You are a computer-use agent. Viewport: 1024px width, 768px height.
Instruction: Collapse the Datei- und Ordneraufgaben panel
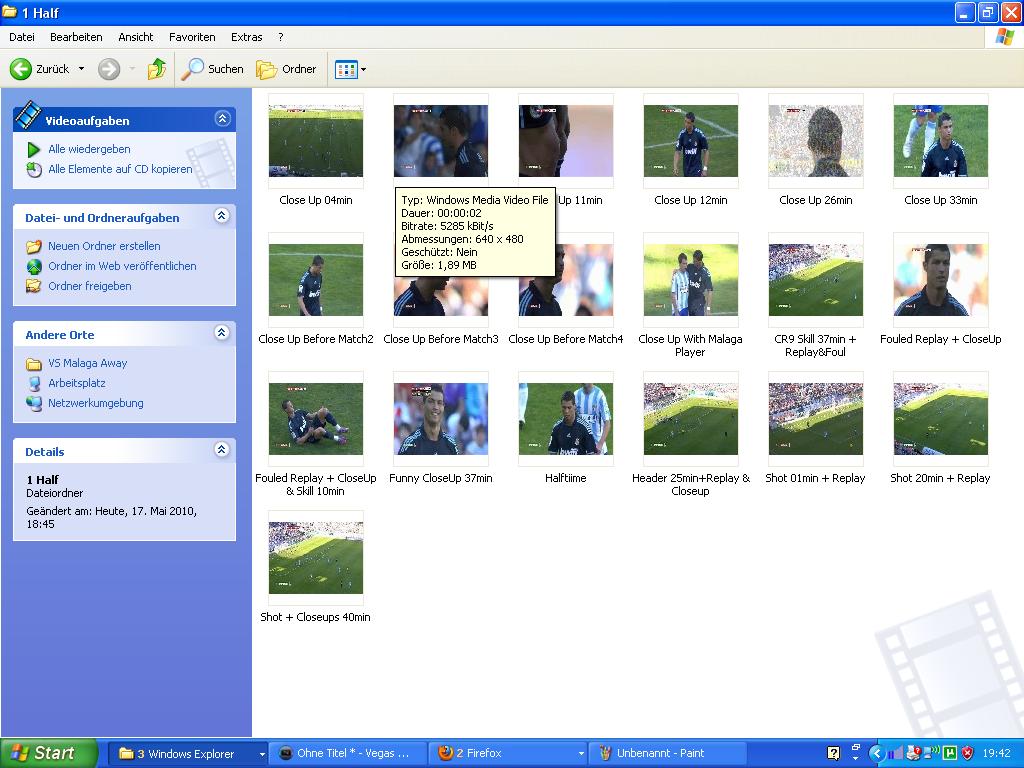click(222, 216)
